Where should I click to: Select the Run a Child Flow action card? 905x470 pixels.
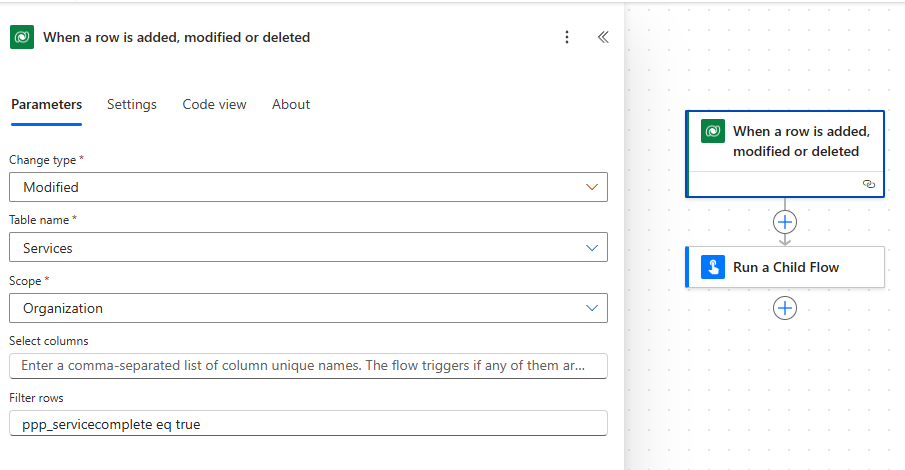coord(800,267)
